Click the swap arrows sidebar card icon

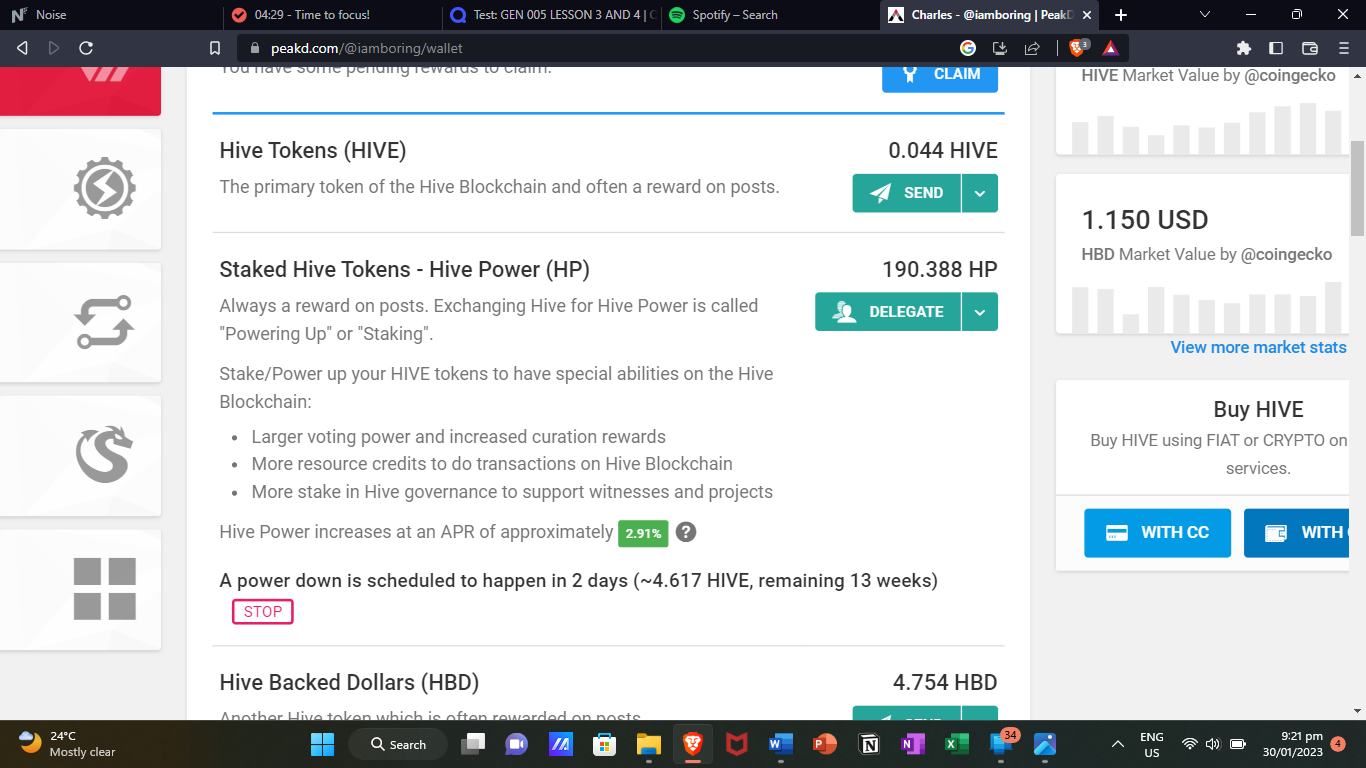pyautogui.click(x=105, y=322)
